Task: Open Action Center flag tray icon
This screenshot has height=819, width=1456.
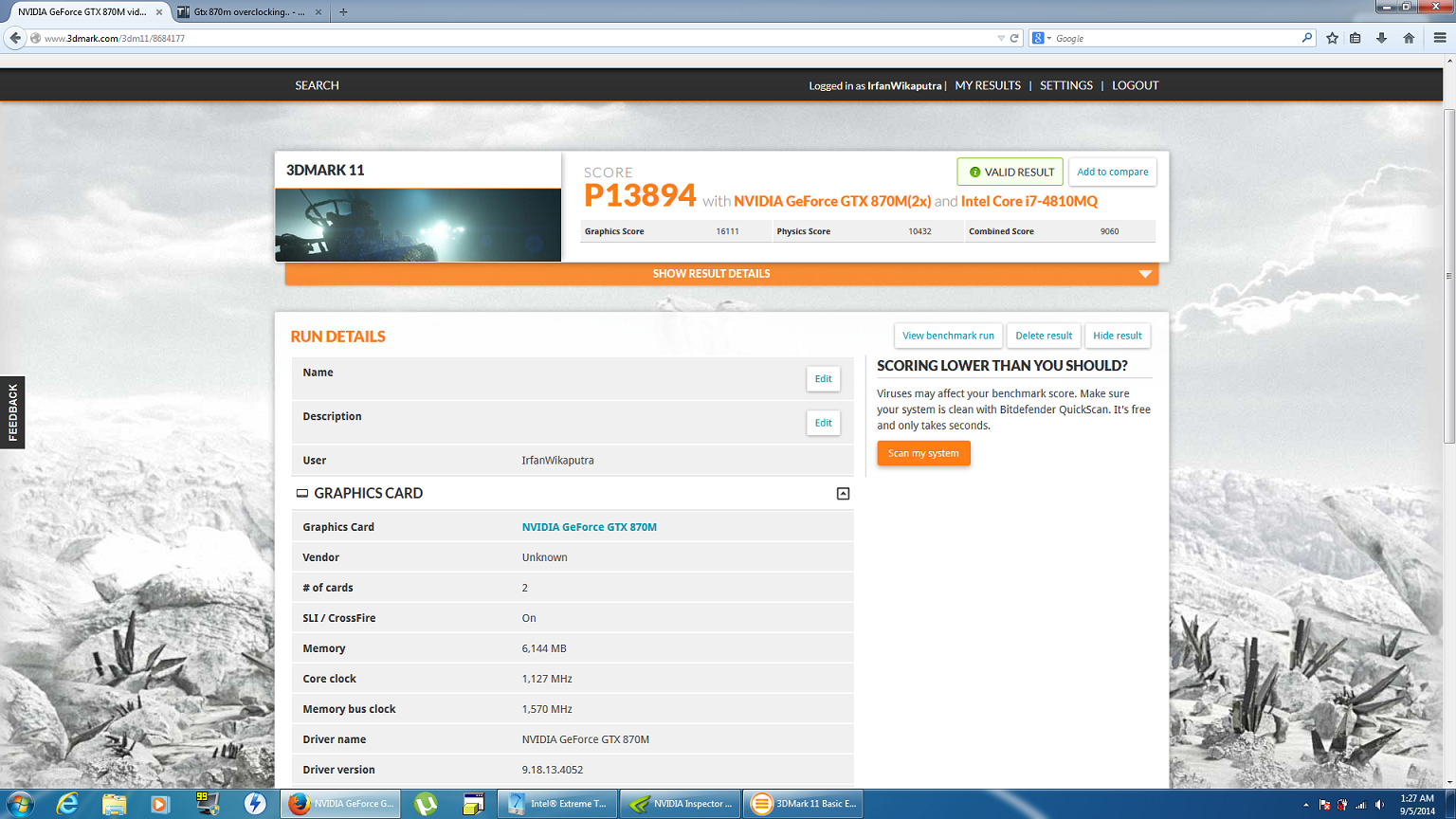Action: click(1324, 805)
